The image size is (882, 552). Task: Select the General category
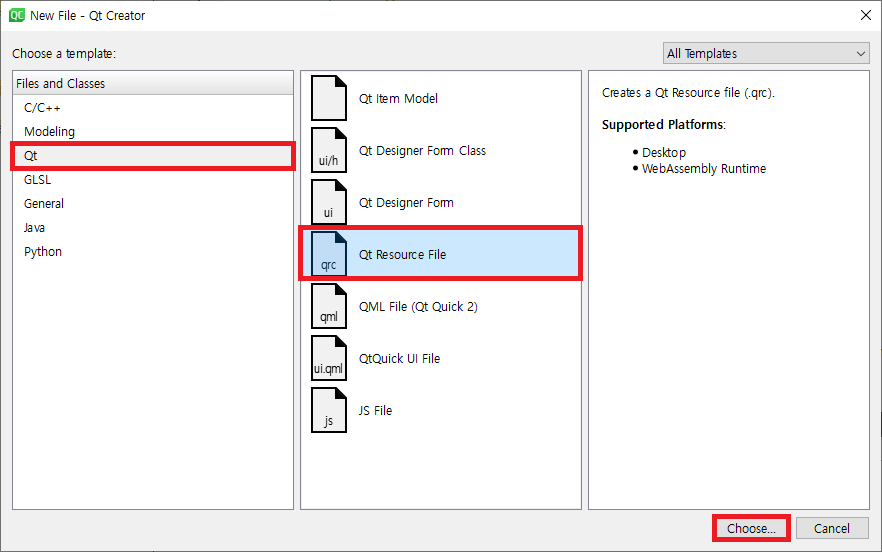coord(153,204)
